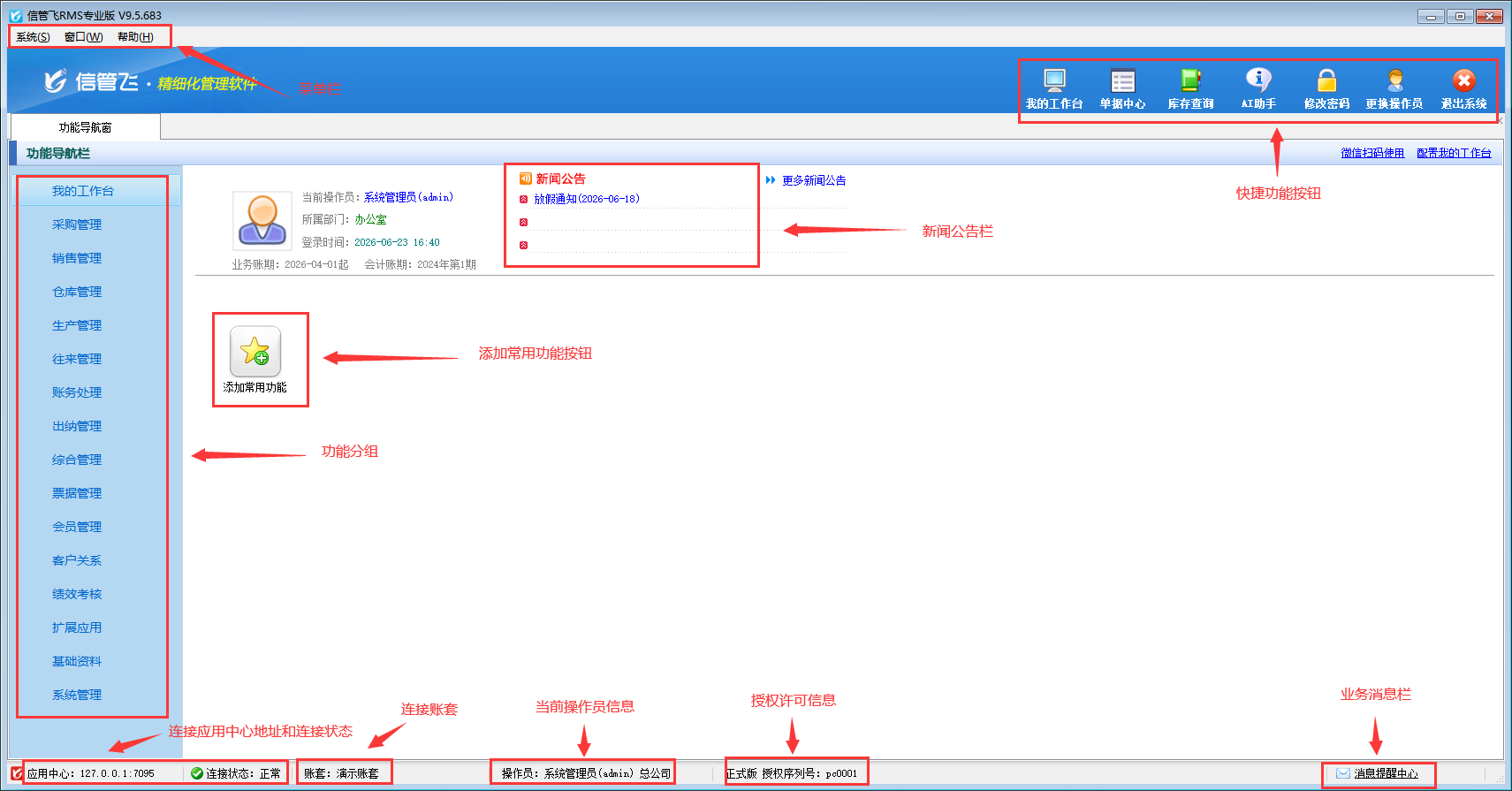Click the 授权序列号: pc0001 status entry
Image resolution: width=1512 pixels, height=791 pixels.
pos(809,773)
